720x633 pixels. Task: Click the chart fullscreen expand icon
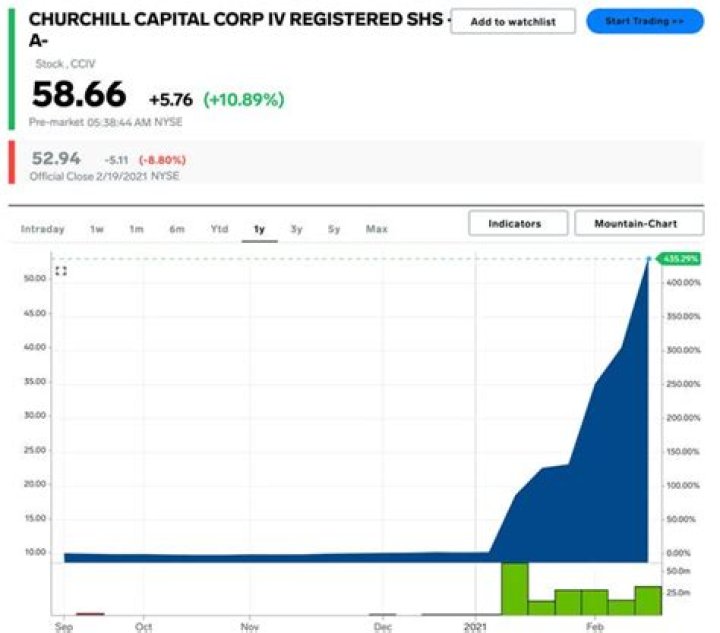[61, 271]
